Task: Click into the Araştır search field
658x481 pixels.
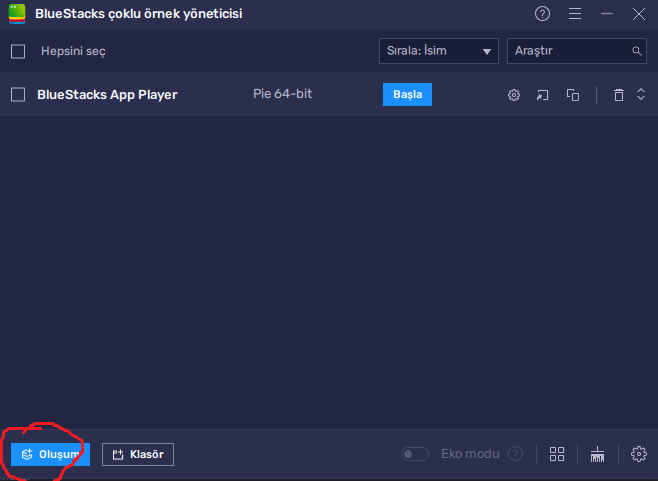Action: (577, 51)
